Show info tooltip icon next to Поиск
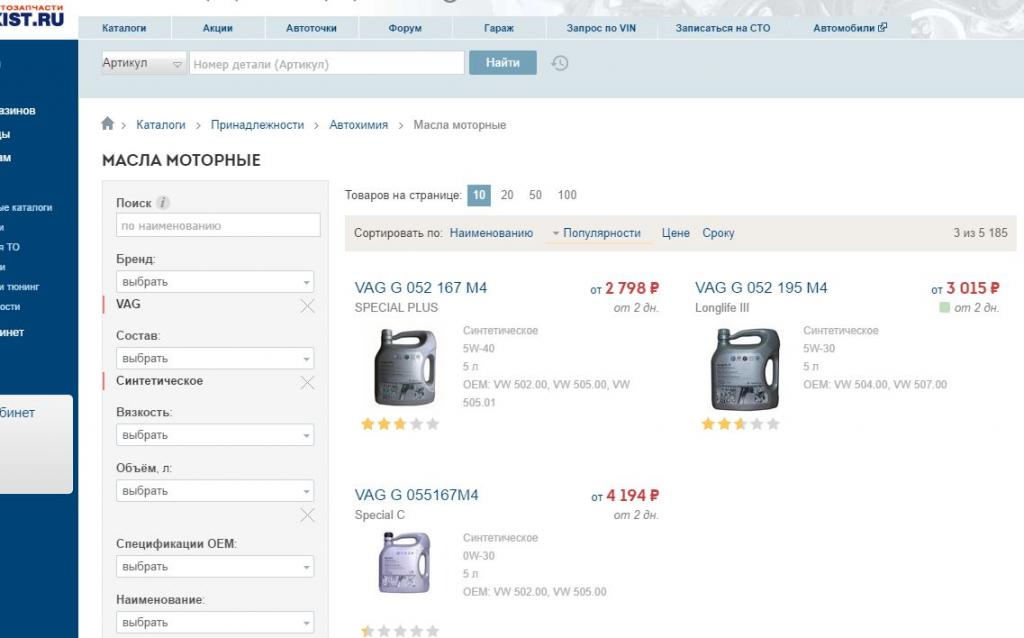 [x=163, y=203]
